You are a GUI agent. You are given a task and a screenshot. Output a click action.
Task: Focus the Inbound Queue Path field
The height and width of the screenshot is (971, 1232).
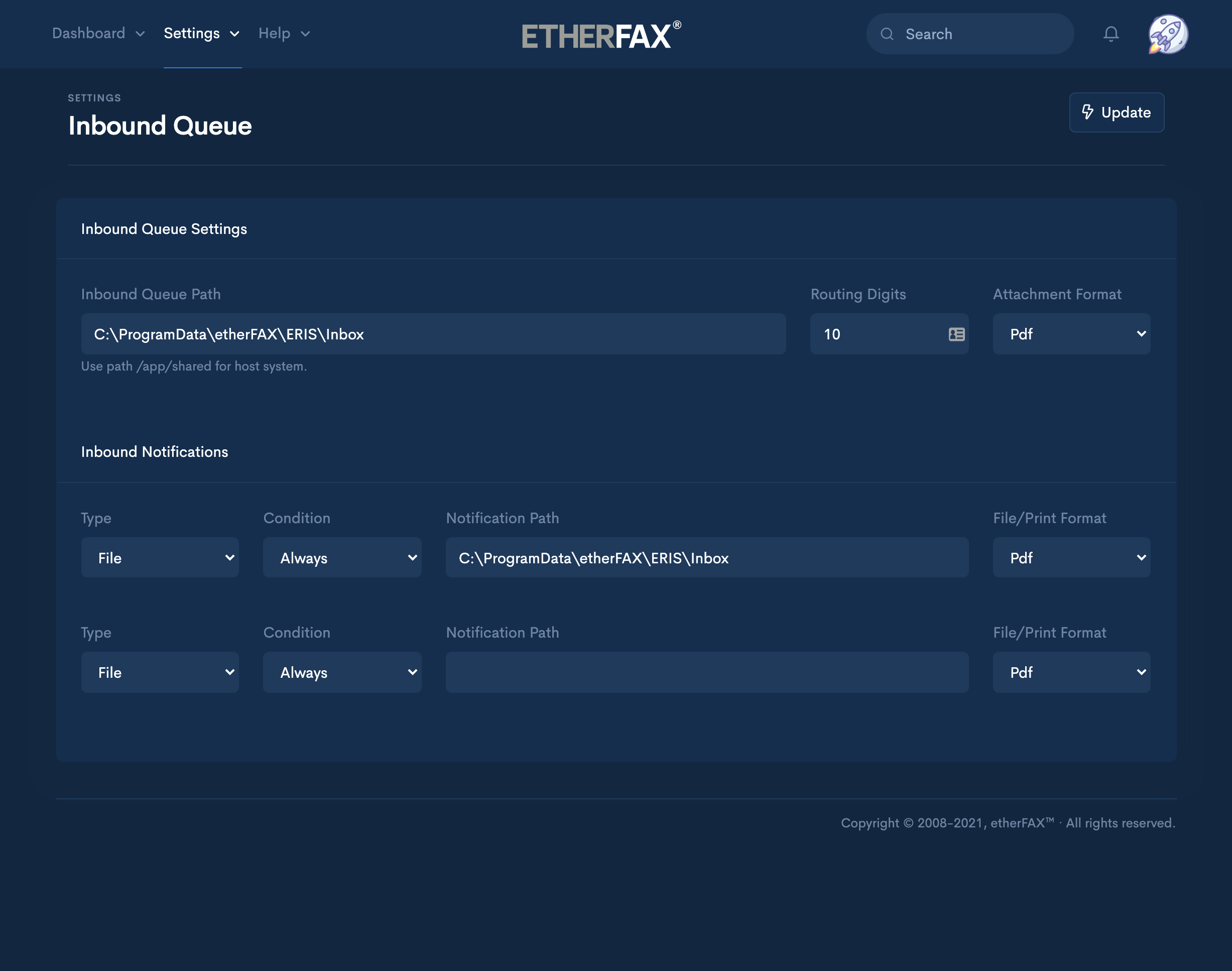click(433, 334)
